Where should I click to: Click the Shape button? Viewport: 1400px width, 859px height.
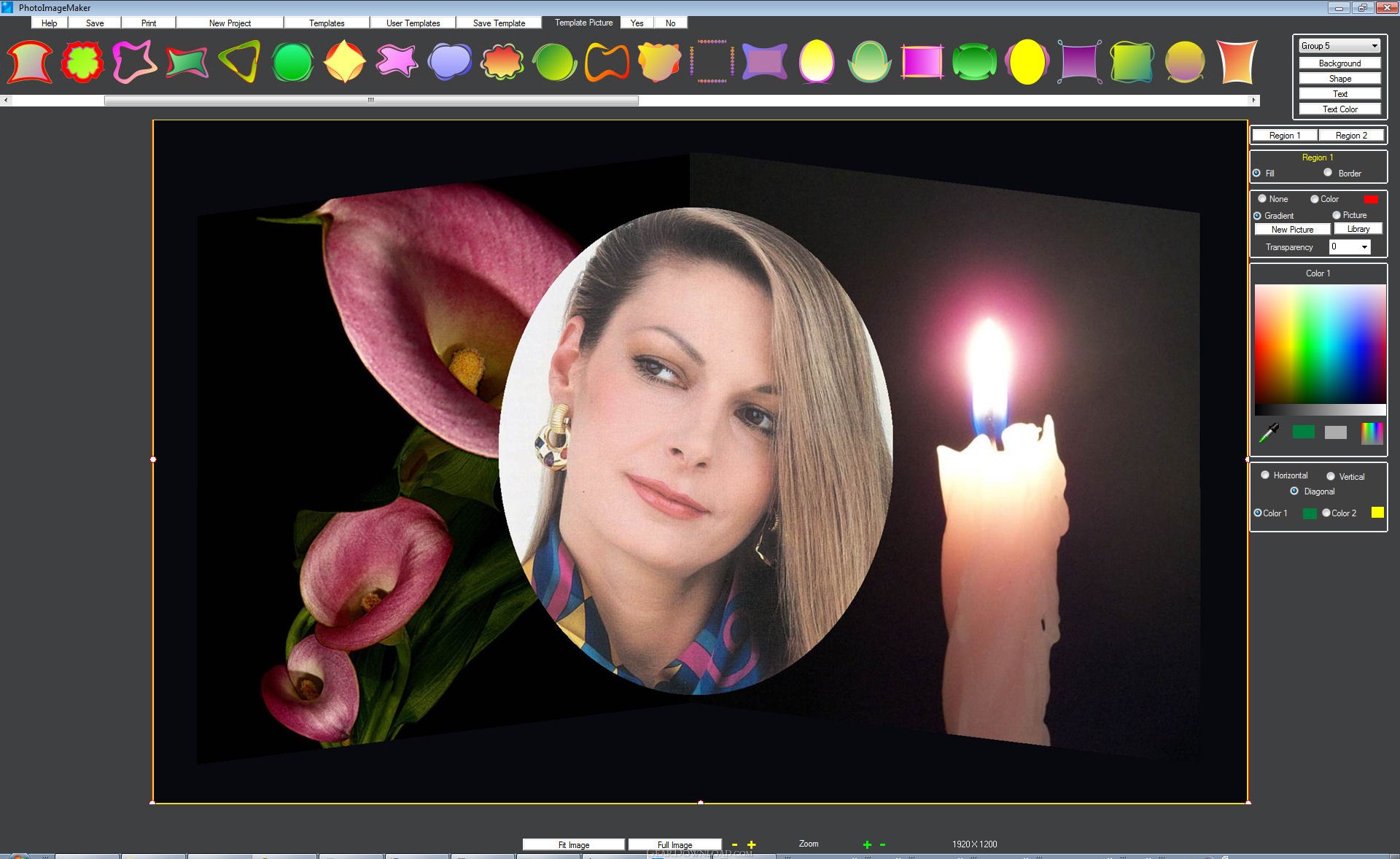[1339, 79]
